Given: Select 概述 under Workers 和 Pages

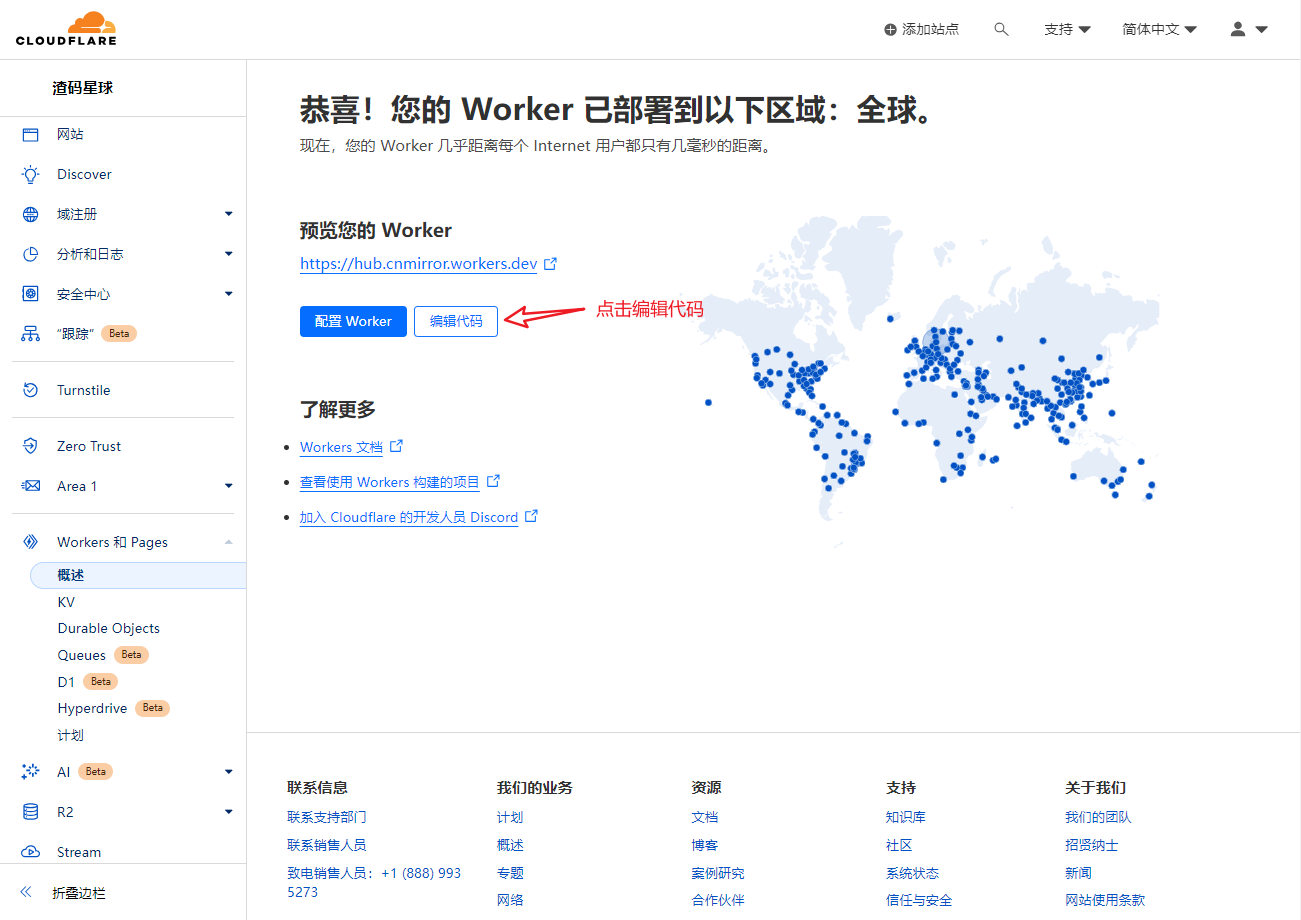Looking at the screenshot, I should coord(138,575).
